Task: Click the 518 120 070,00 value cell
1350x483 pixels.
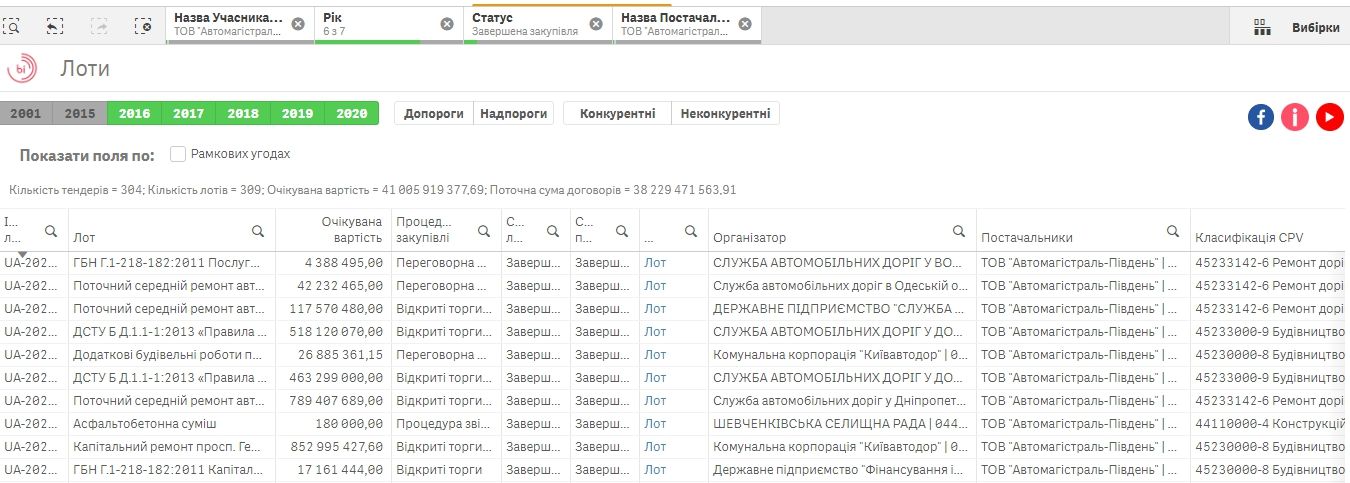Action: tap(332, 331)
